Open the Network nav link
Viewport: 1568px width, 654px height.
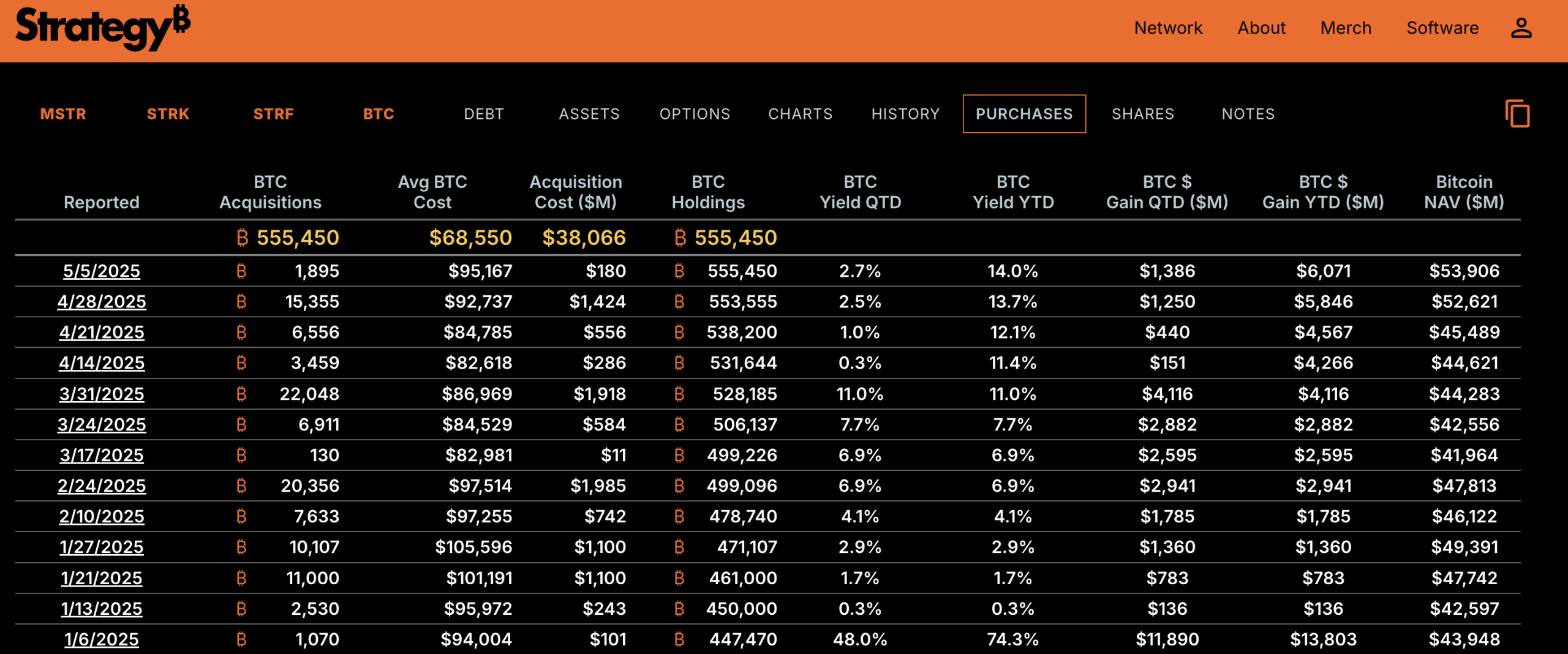click(1168, 28)
